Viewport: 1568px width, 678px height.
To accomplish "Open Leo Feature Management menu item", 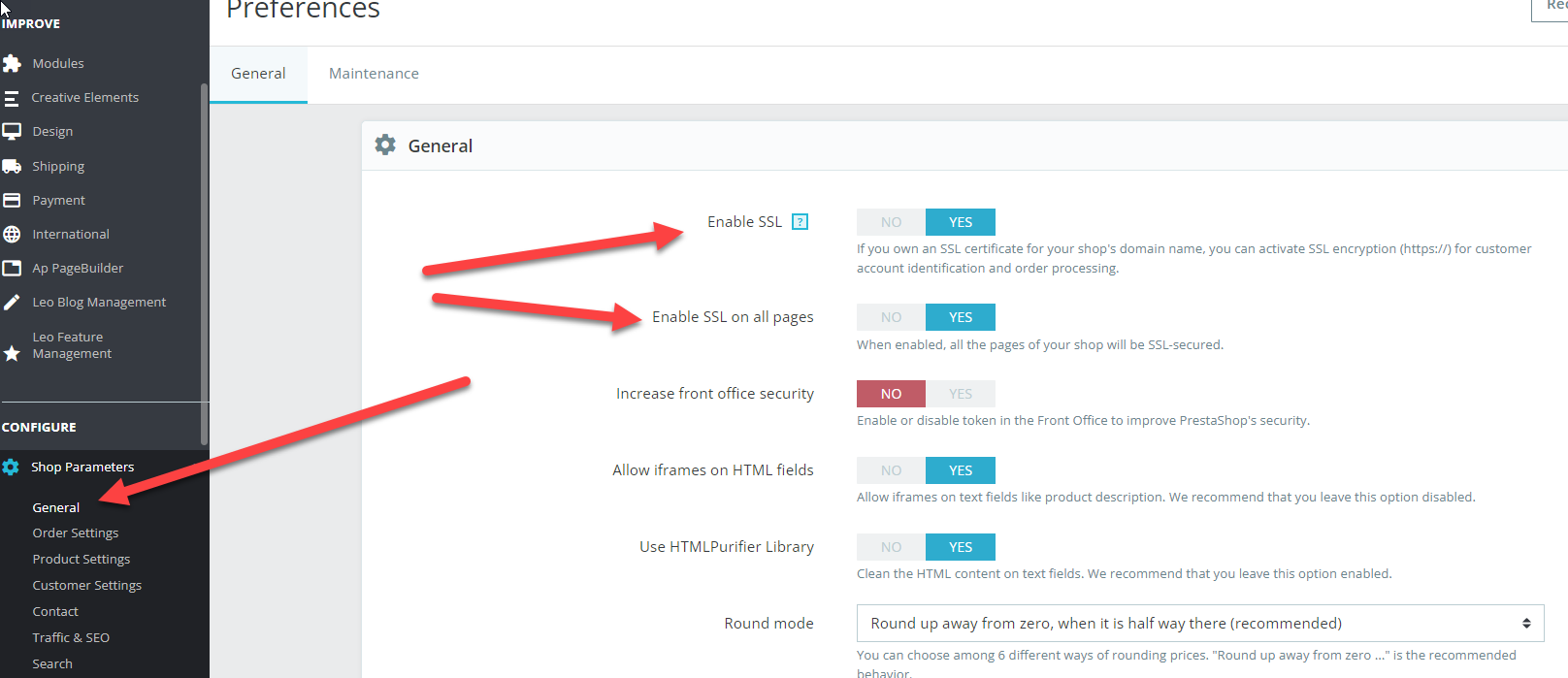I will tap(72, 345).
